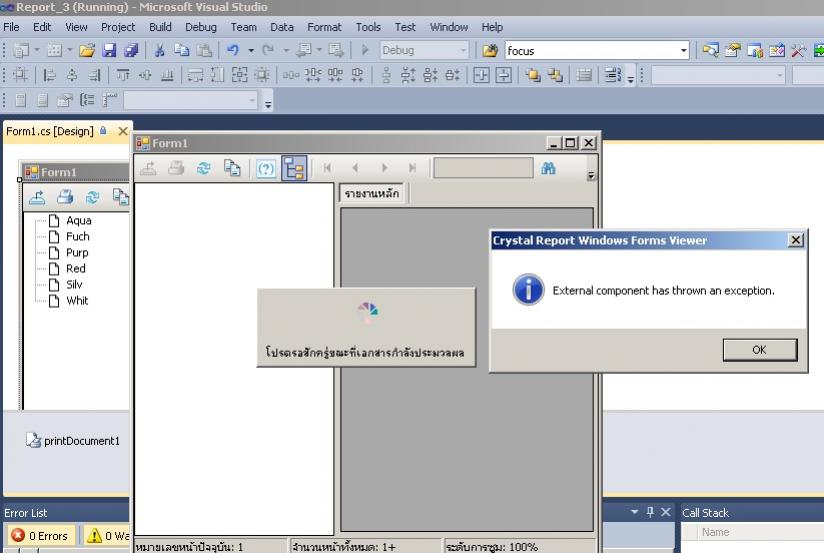Click the Toolbox wrench icon

(x=798, y=50)
